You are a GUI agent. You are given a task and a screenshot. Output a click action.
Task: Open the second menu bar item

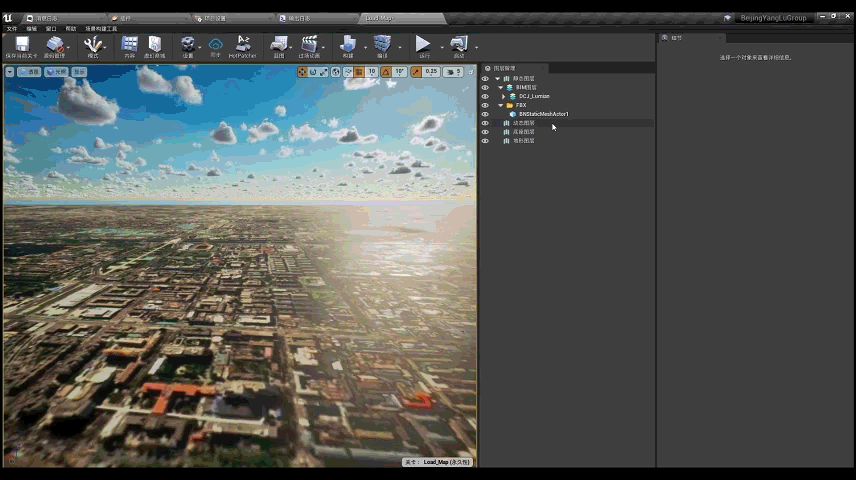[31, 29]
